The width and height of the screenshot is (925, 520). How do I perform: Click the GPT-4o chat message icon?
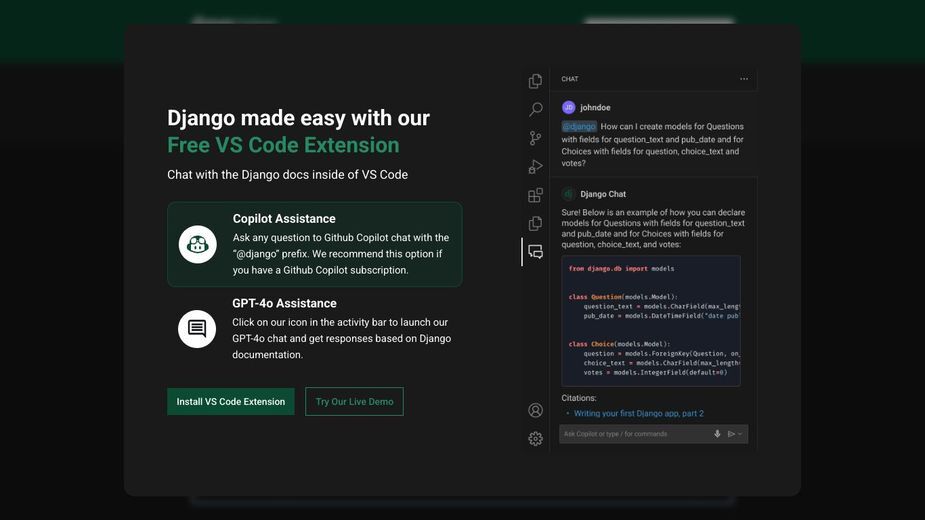pyautogui.click(x=197, y=329)
